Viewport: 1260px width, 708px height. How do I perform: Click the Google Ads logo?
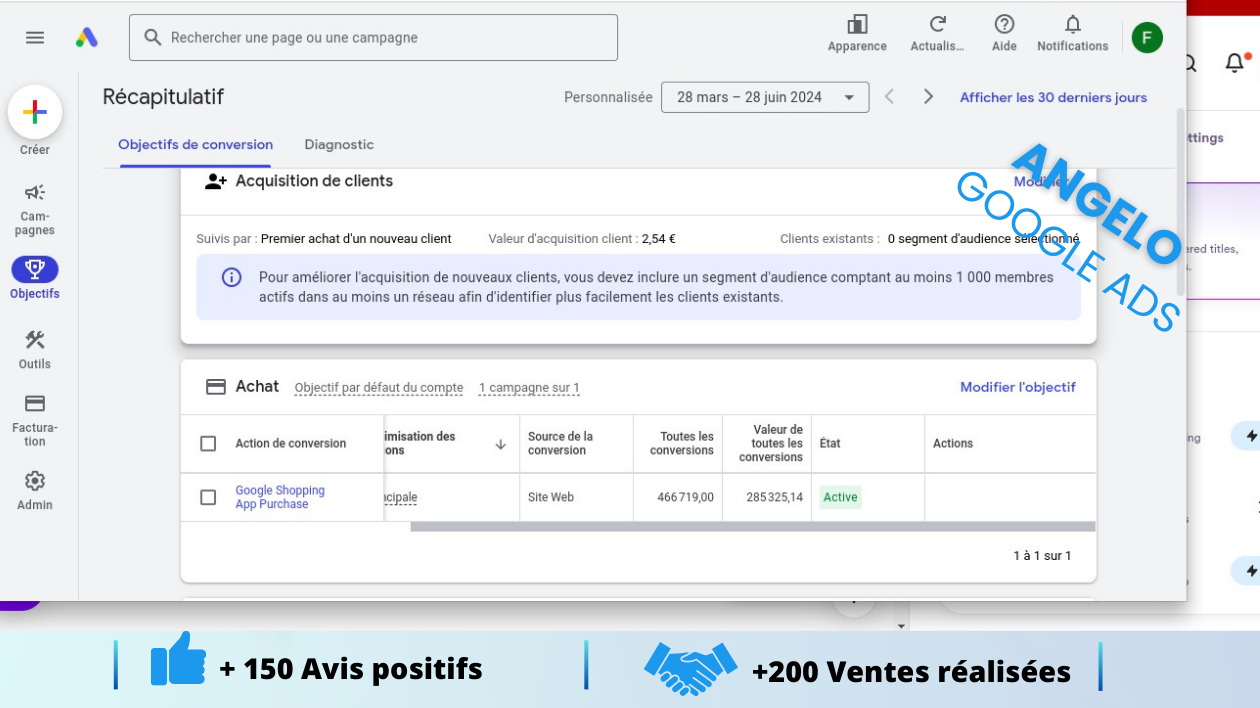(x=87, y=38)
